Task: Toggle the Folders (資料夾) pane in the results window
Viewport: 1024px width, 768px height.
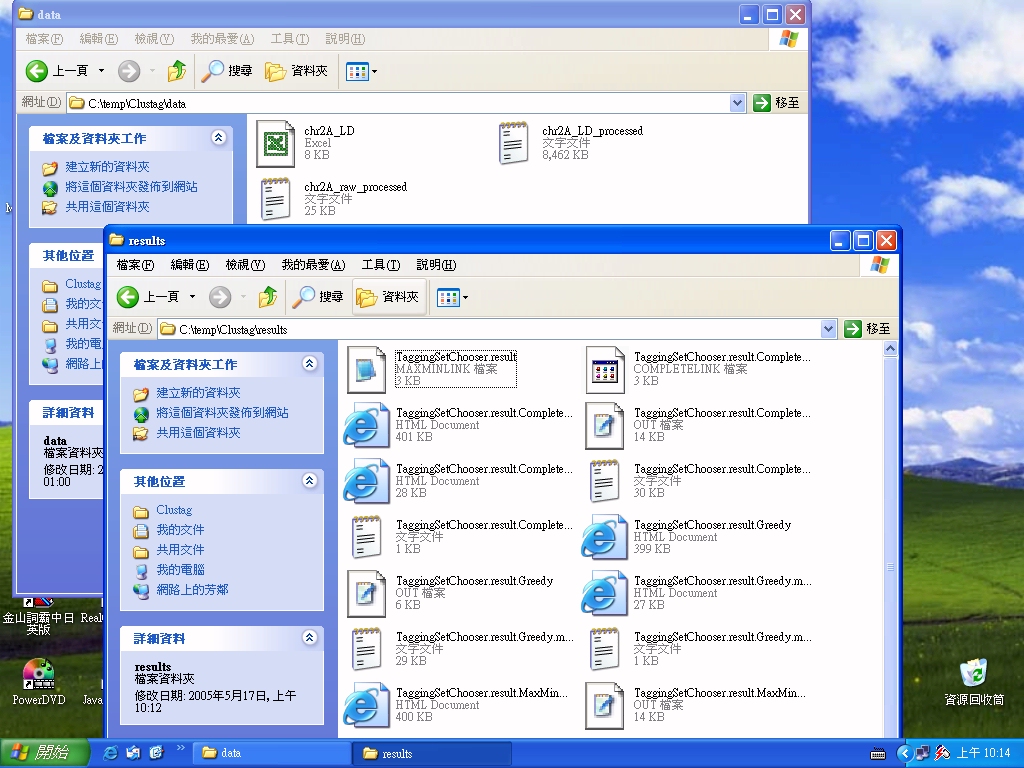Action: 388,297
